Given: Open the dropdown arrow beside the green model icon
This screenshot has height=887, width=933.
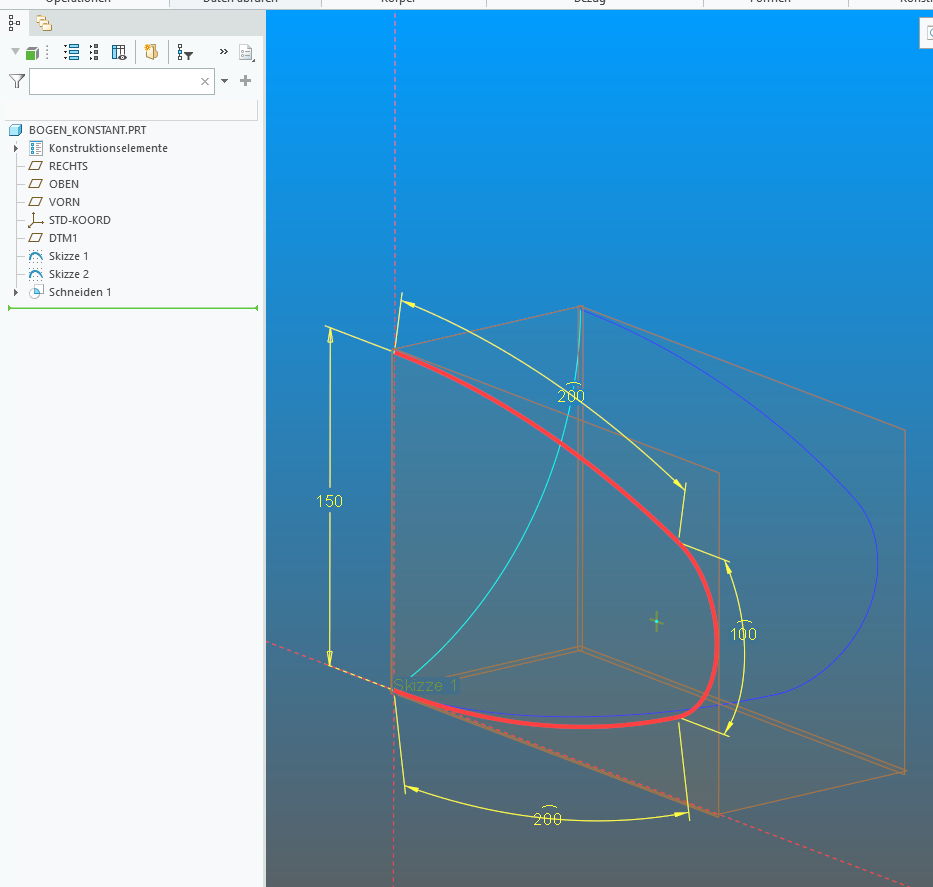Looking at the screenshot, I should 15,52.
